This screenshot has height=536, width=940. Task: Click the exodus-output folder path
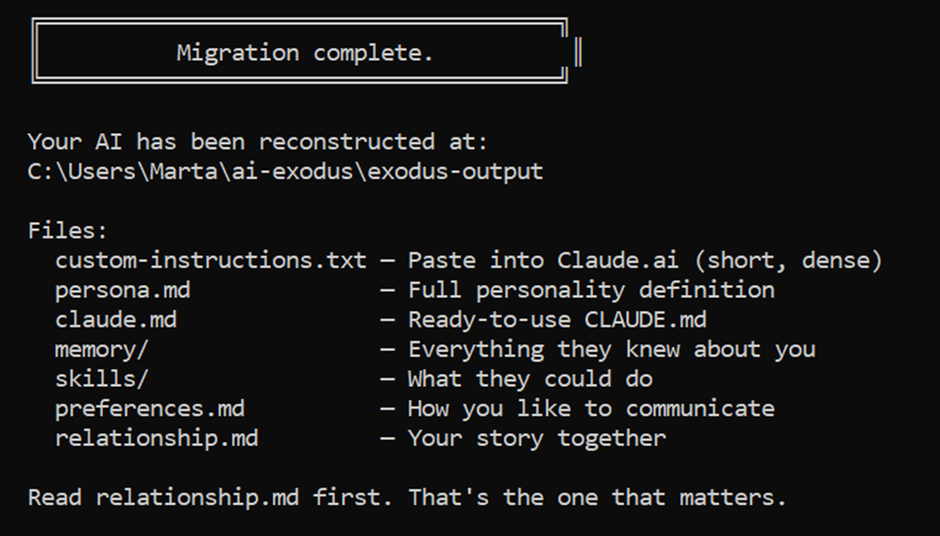click(x=285, y=171)
